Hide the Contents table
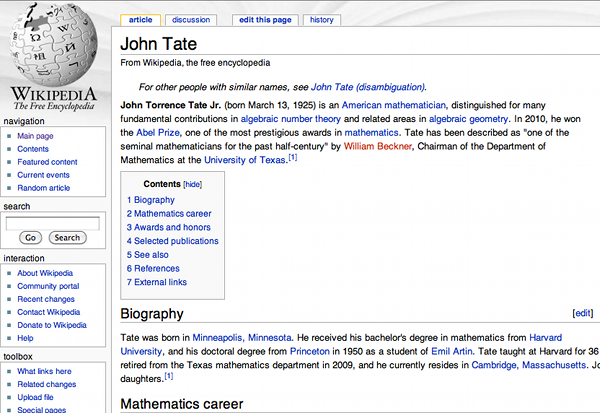This screenshot has width=600, height=413. click(192, 185)
